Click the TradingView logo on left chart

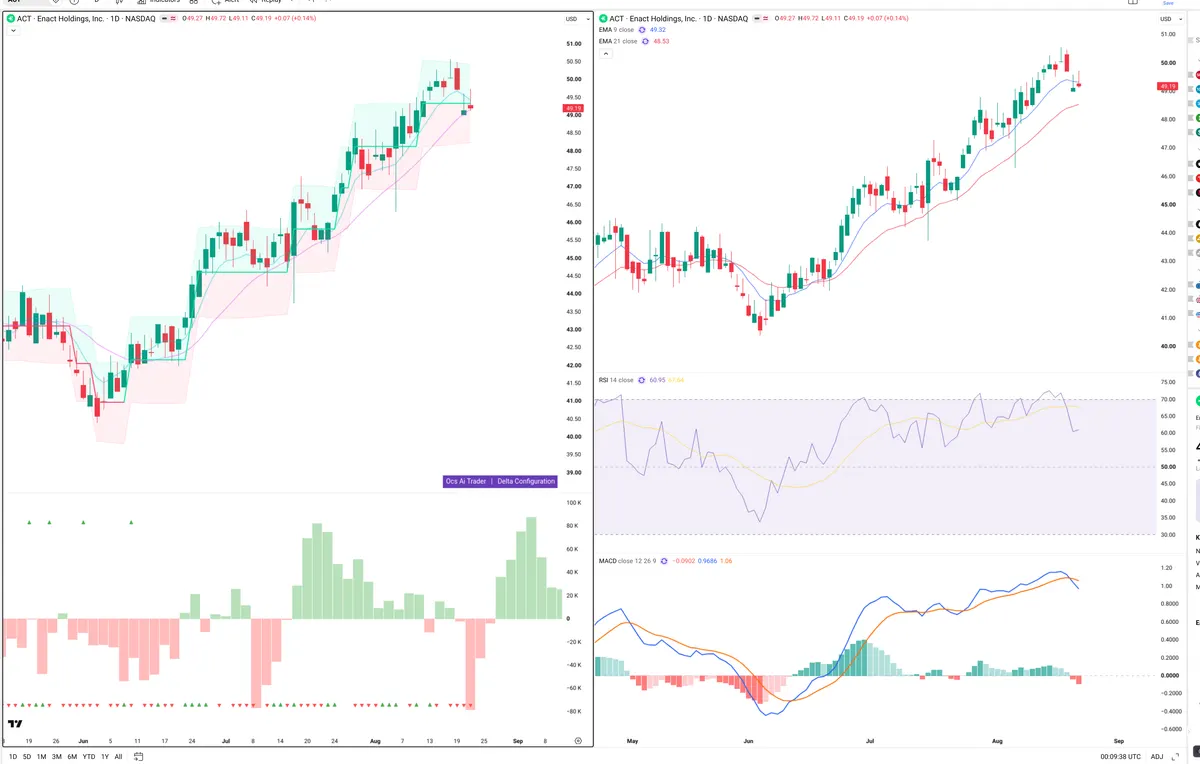coord(15,724)
